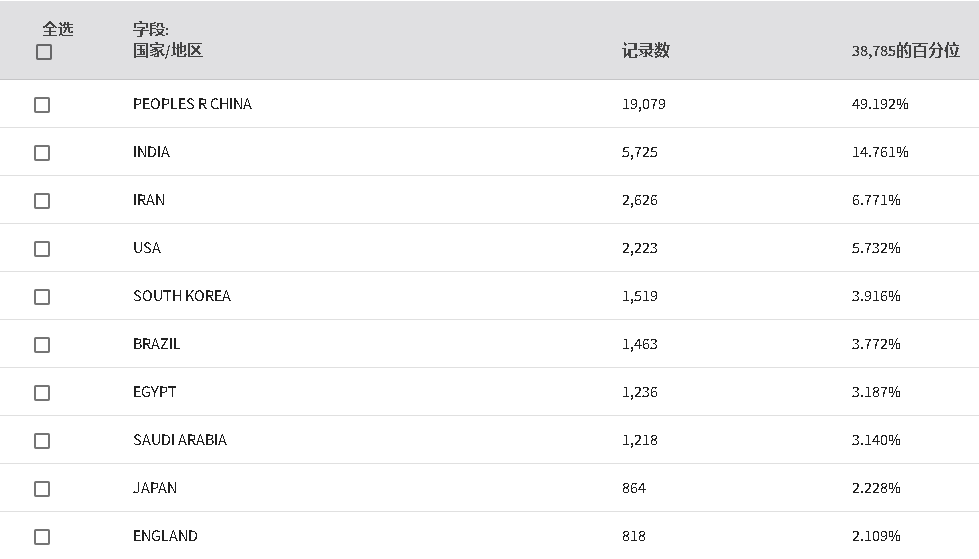
Task: Click the 38,785的百分位 column header
Action: pyautogui.click(x=905, y=51)
